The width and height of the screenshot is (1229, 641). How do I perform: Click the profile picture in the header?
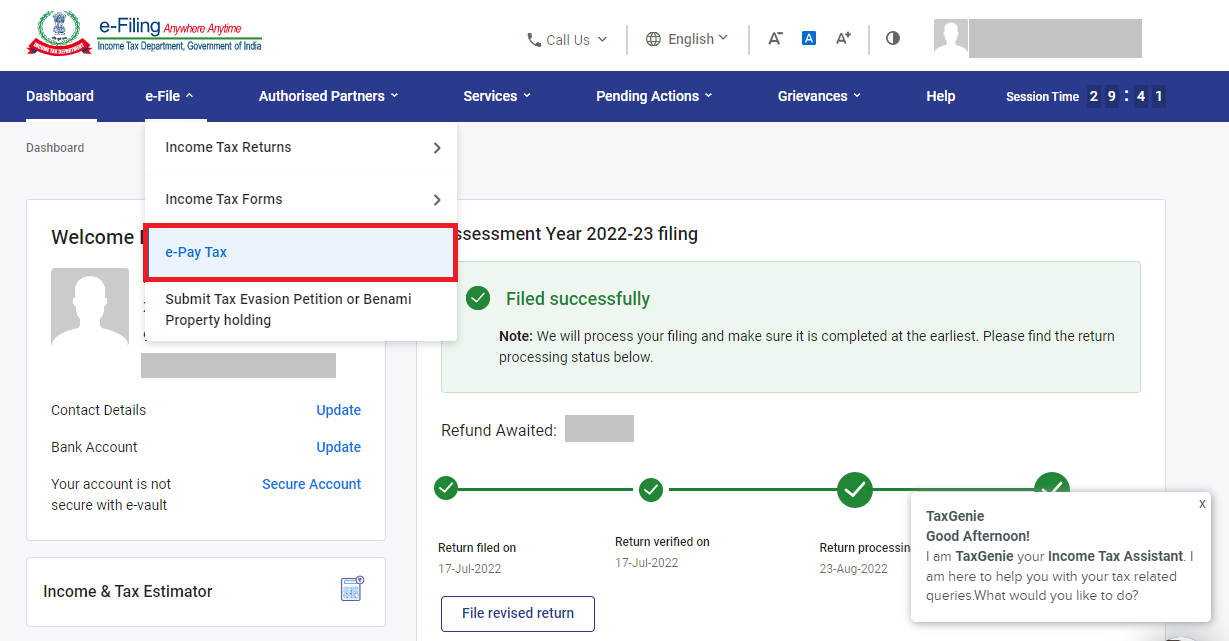click(951, 37)
